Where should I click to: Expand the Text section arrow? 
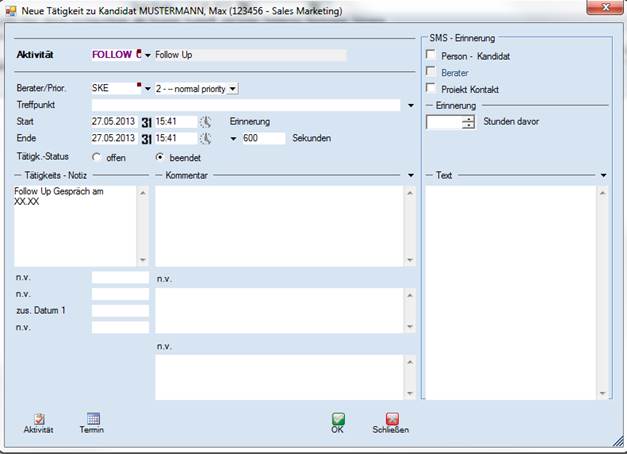pos(603,175)
